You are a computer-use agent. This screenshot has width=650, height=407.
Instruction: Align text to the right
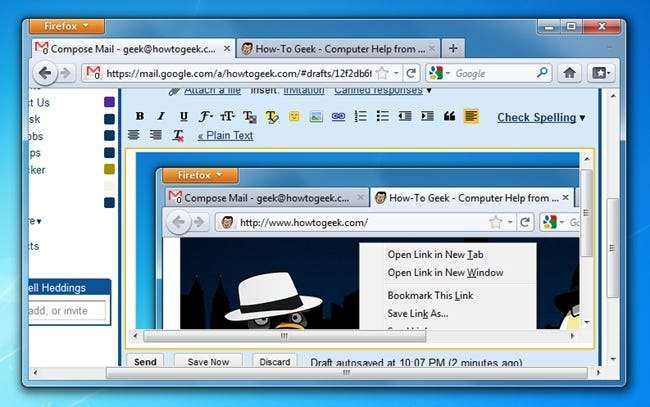point(156,135)
